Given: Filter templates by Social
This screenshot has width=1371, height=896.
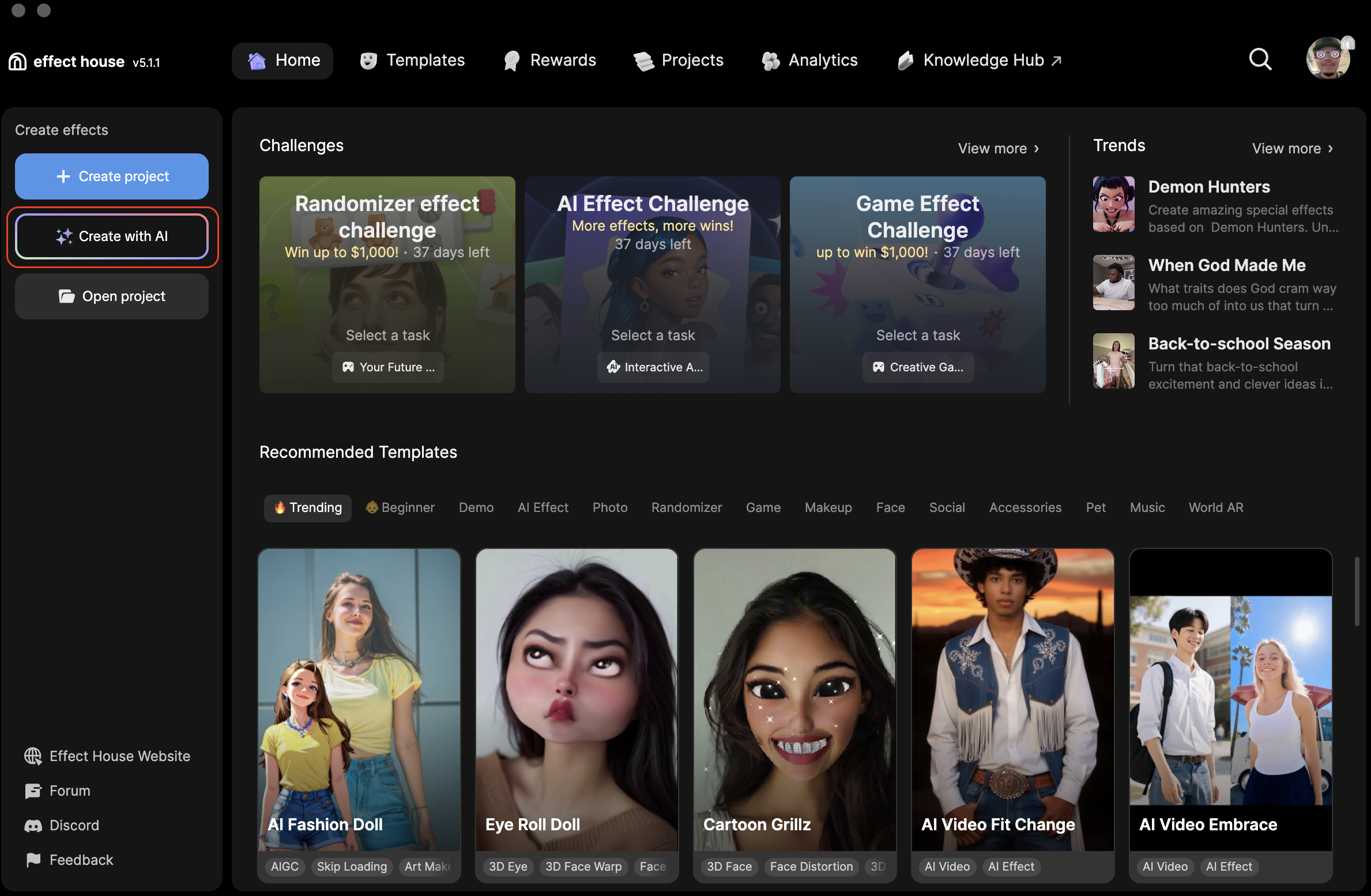Looking at the screenshot, I should pyautogui.click(x=947, y=507).
